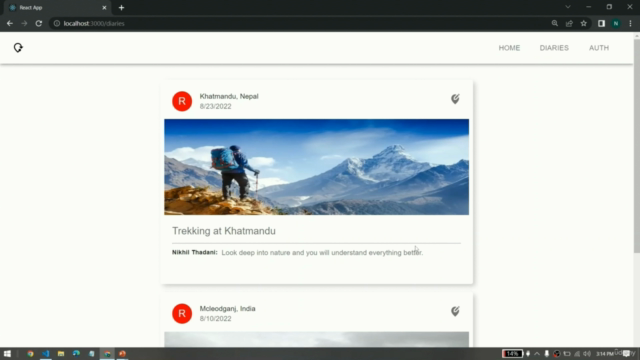Click the author name "Nikhil Thadani:"

pos(195,252)
